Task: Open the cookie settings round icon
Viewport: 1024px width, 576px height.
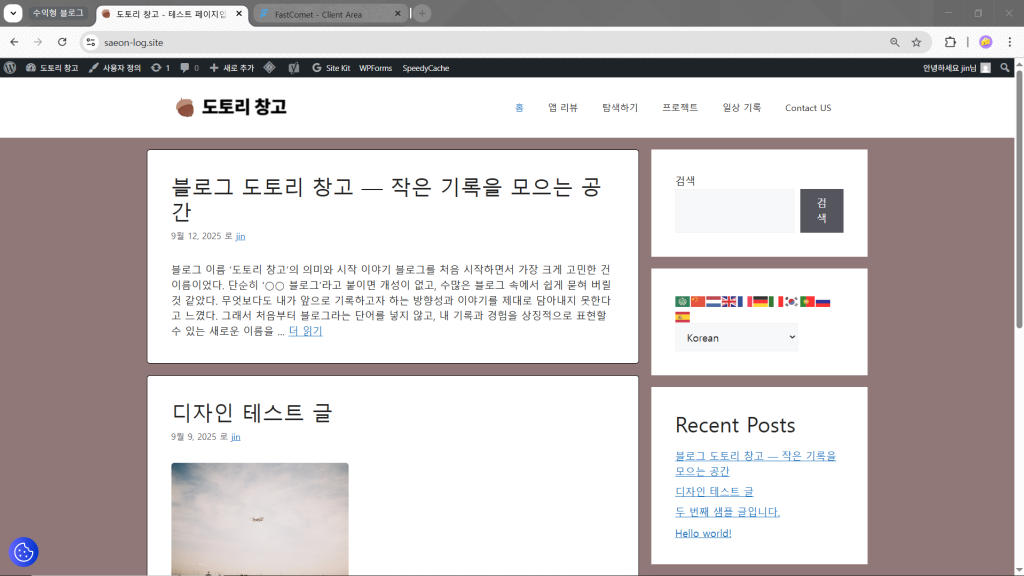Action: point(23,551)
